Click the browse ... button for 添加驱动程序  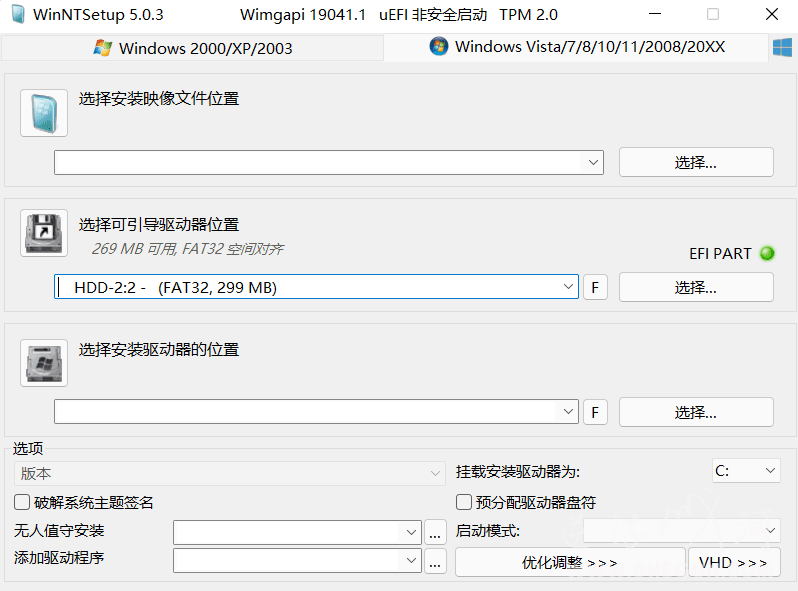point(435,560)
